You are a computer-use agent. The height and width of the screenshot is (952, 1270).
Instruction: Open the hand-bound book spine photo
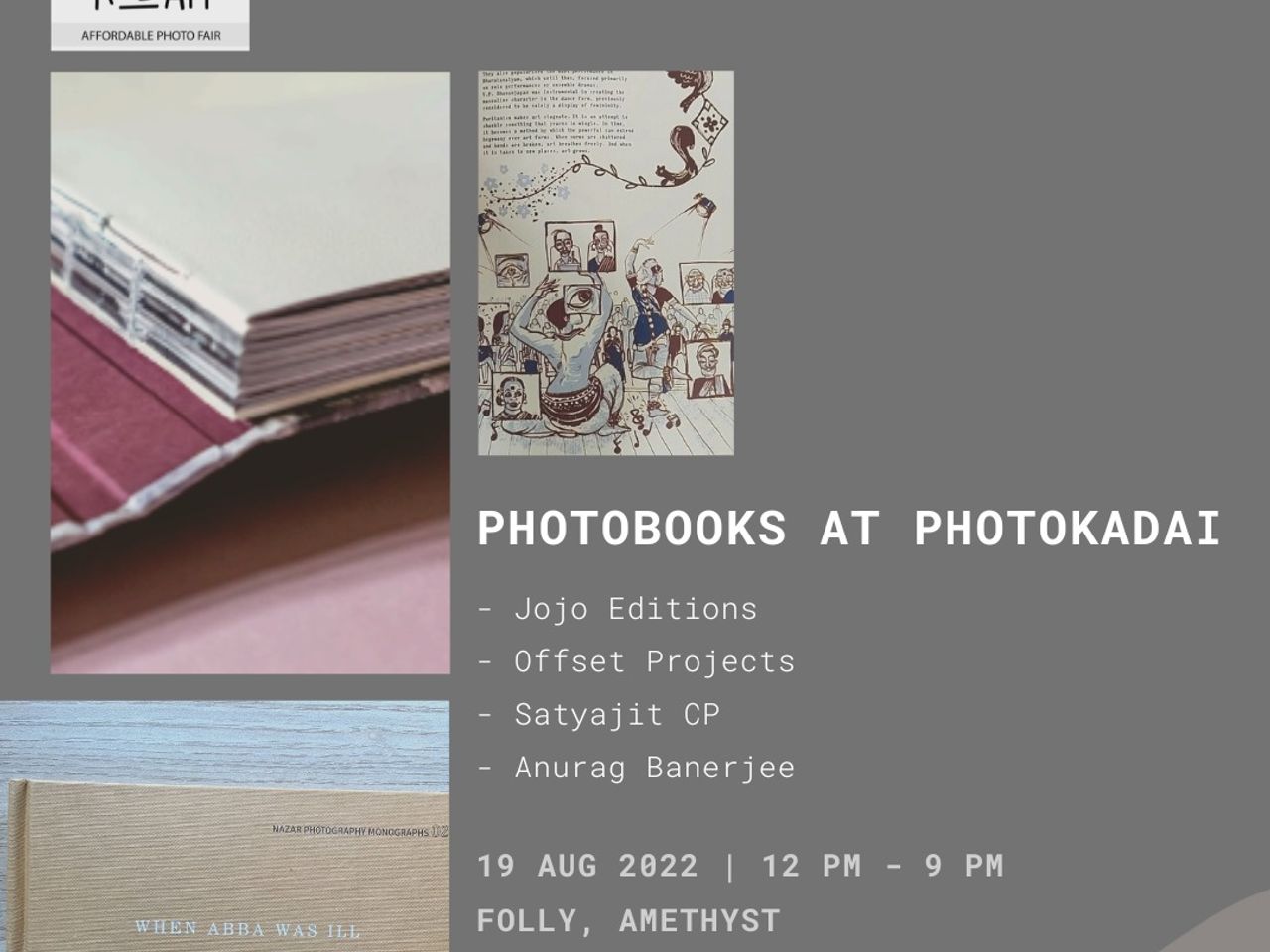coord(250,373)
